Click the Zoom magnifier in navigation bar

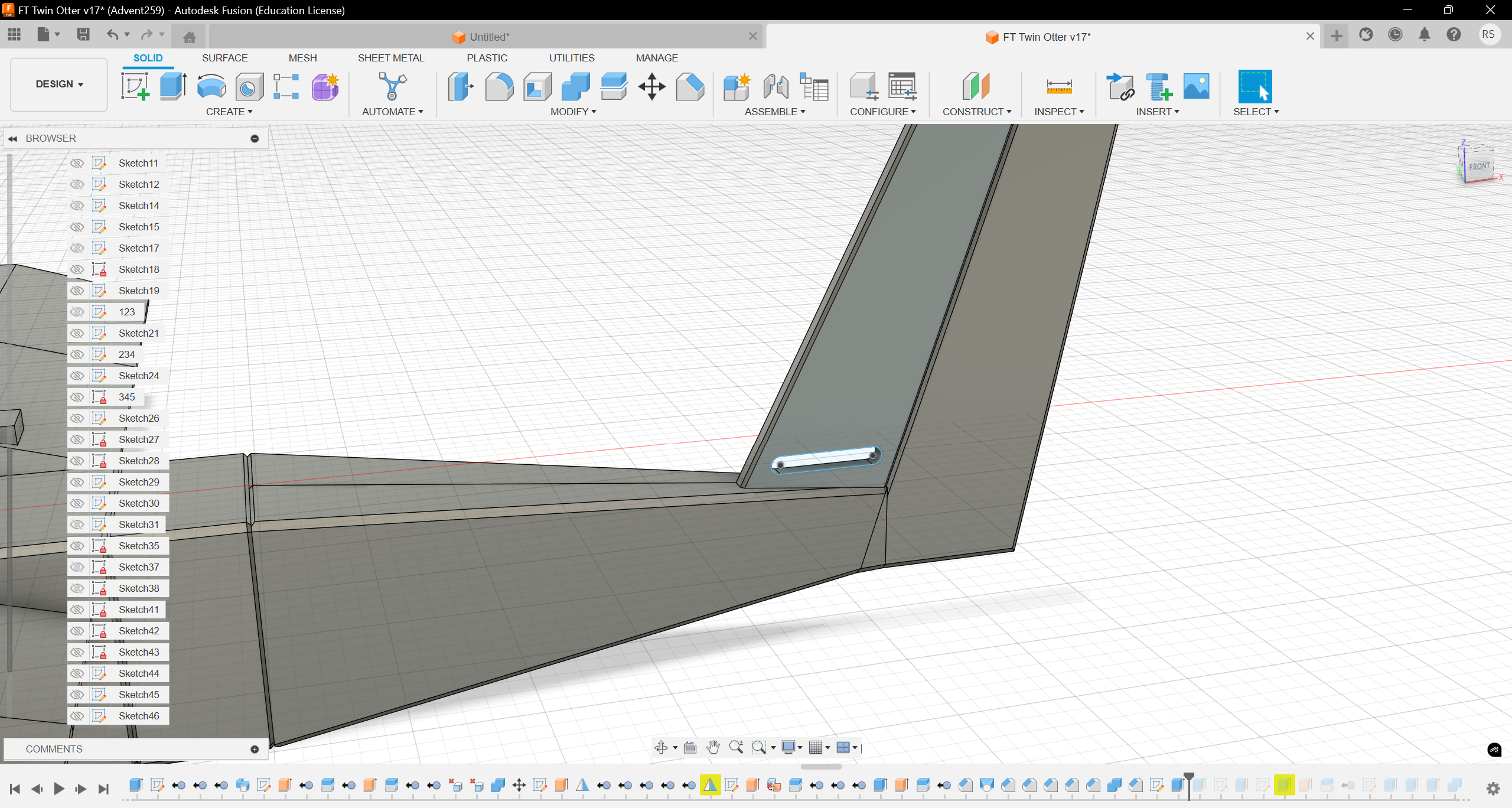click(x=736, y=747)
